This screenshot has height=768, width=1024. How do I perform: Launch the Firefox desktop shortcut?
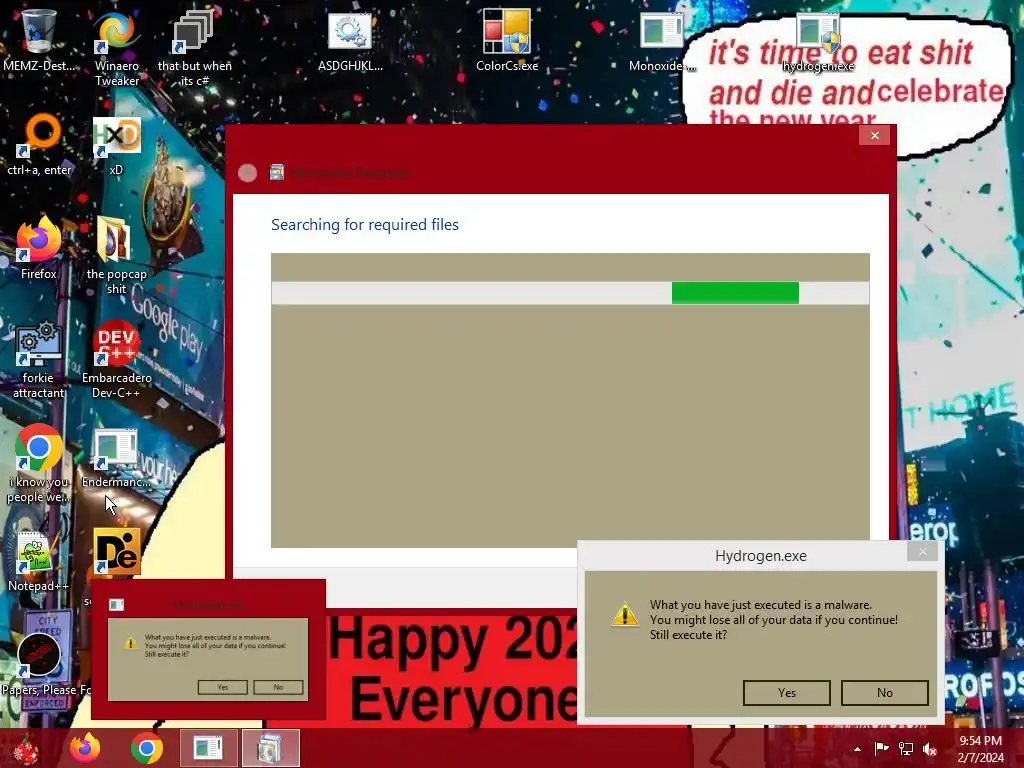click(39, 249)
